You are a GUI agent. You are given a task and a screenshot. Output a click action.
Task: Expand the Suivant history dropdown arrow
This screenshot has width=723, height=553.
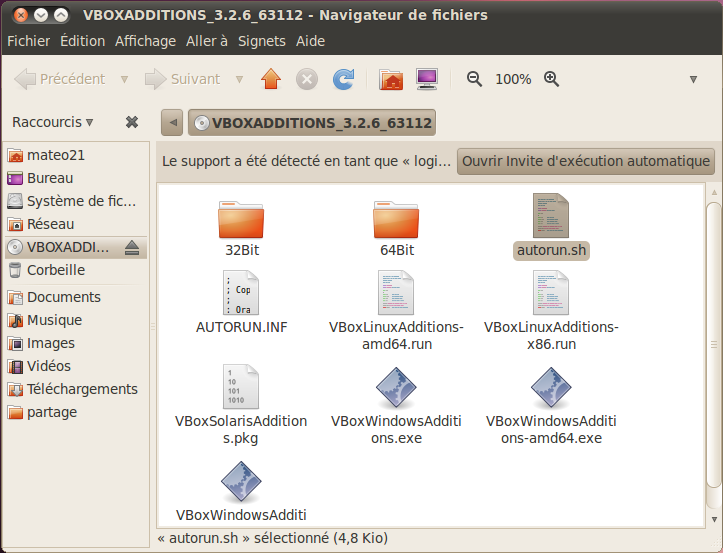(x=239, y=79)
